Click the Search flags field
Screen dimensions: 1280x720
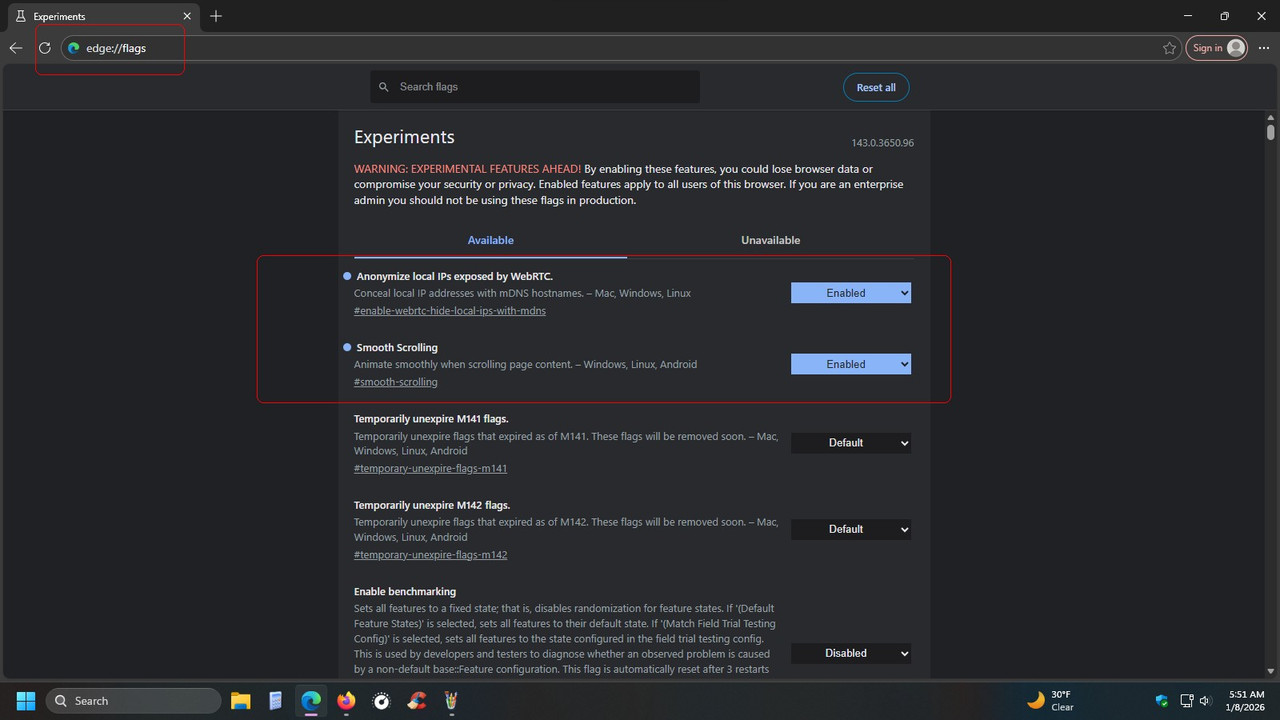pyautogui.click(x=535, y=87)
